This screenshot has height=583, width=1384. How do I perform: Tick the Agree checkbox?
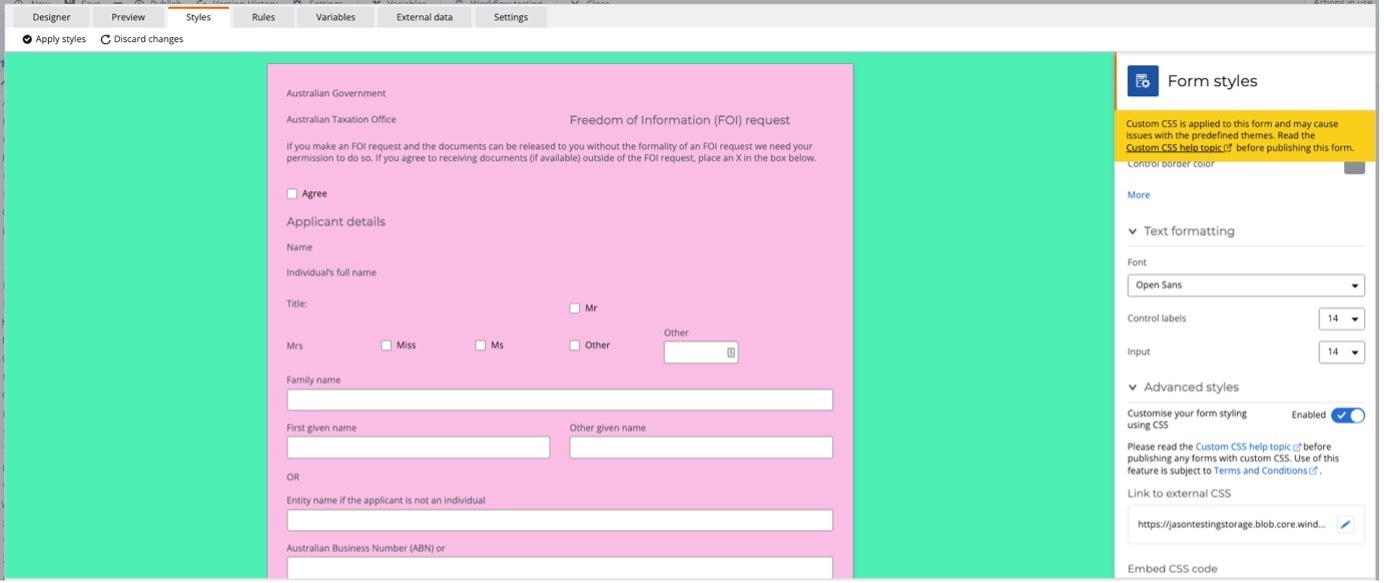pos(293,194)
